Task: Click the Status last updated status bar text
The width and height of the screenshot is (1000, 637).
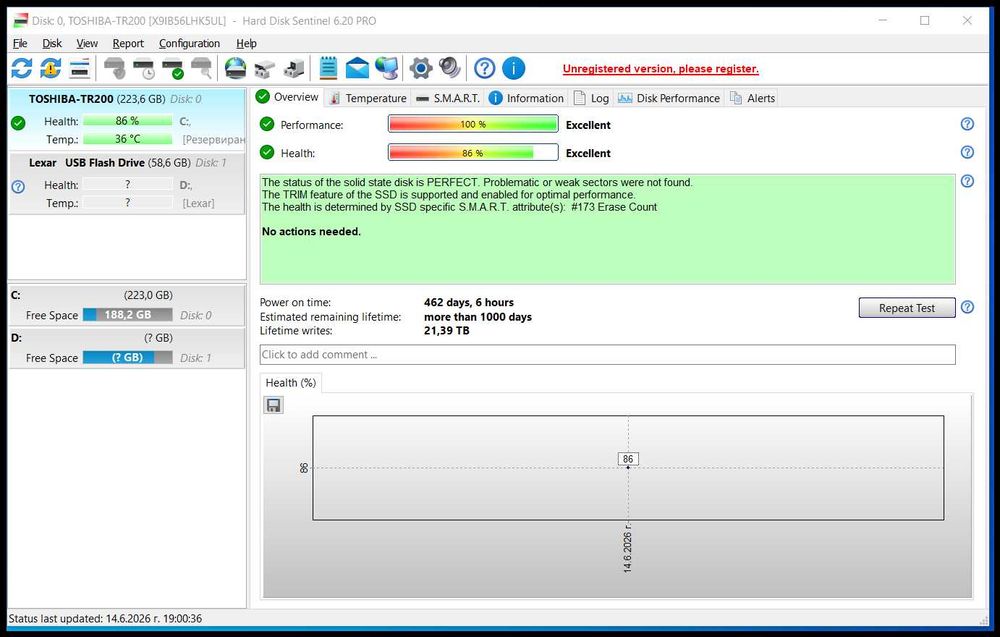Action: coord(105,619)
